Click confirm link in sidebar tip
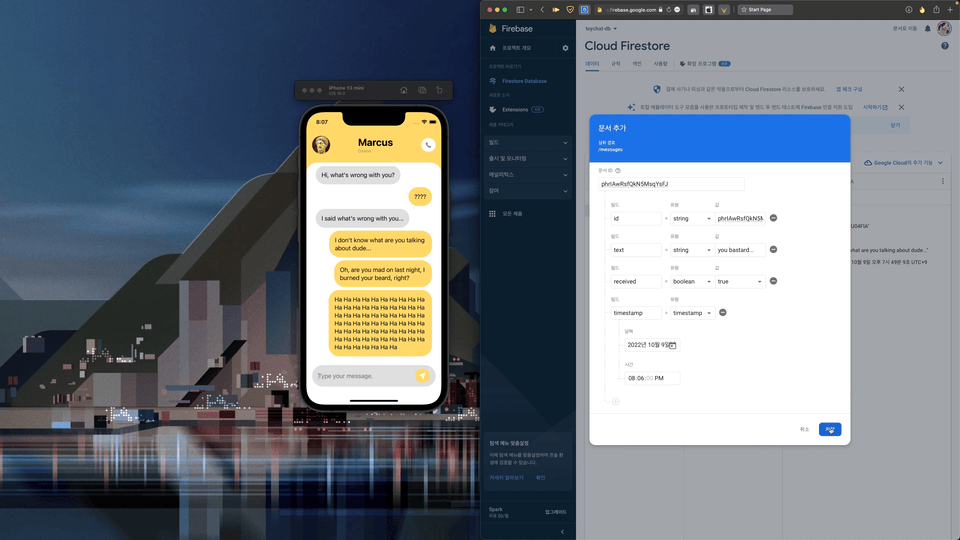Image resolution: width=960 pixels, height=540 pixels. (540, 478)
